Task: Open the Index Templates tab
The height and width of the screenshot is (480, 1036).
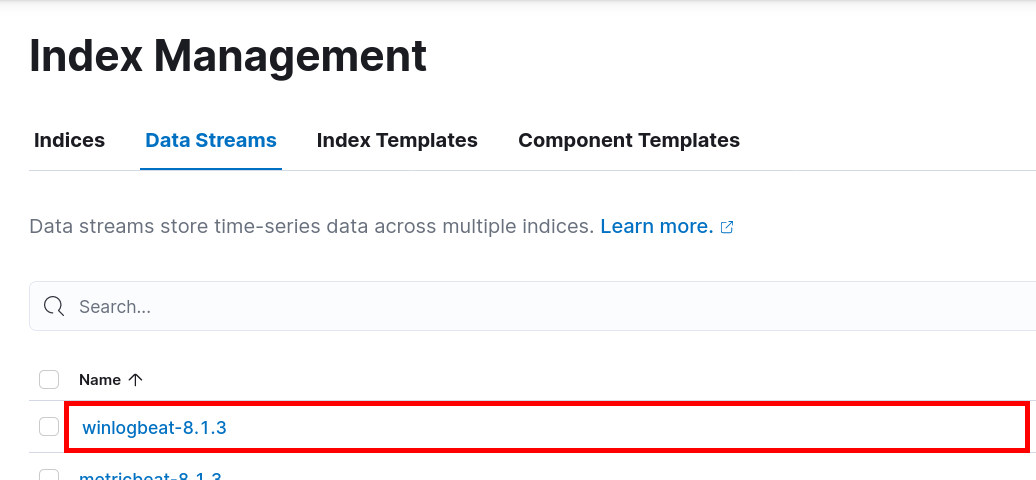Action: [x=397, y=141]
